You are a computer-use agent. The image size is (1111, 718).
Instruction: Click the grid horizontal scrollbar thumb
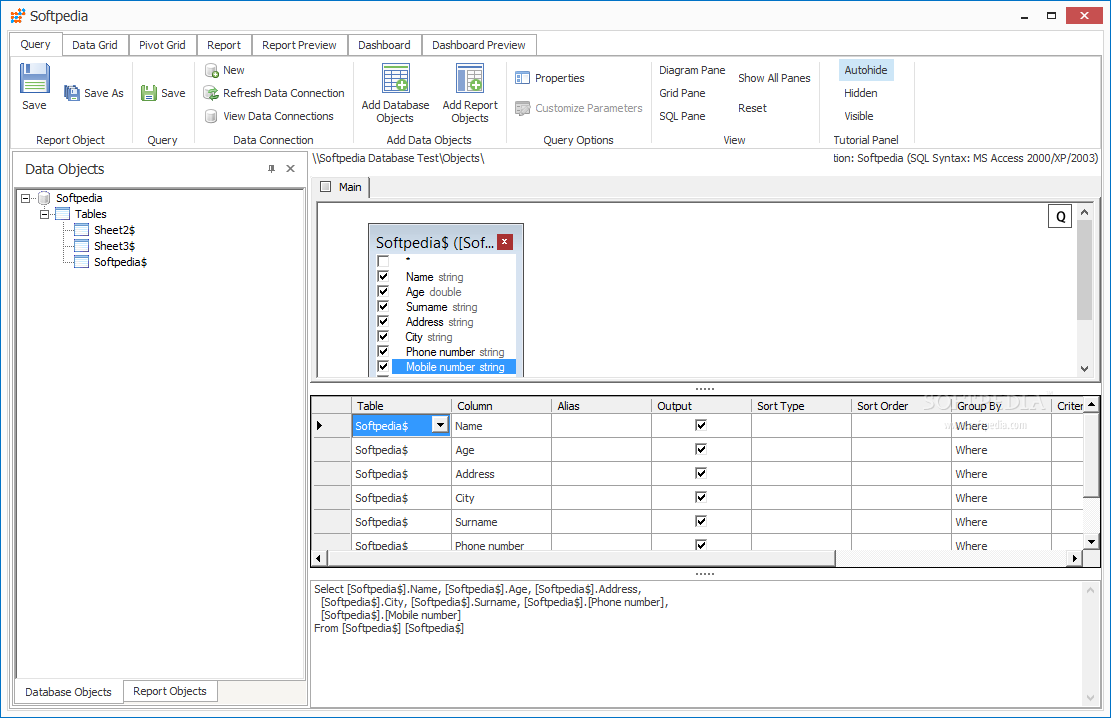coord(580,559)
